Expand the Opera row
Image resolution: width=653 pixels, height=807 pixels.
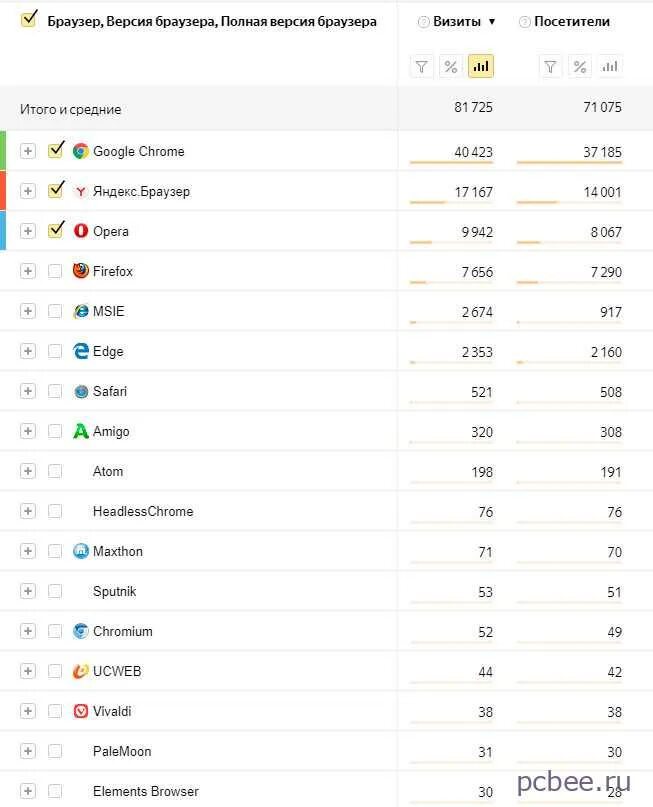[x=28, y=231]
